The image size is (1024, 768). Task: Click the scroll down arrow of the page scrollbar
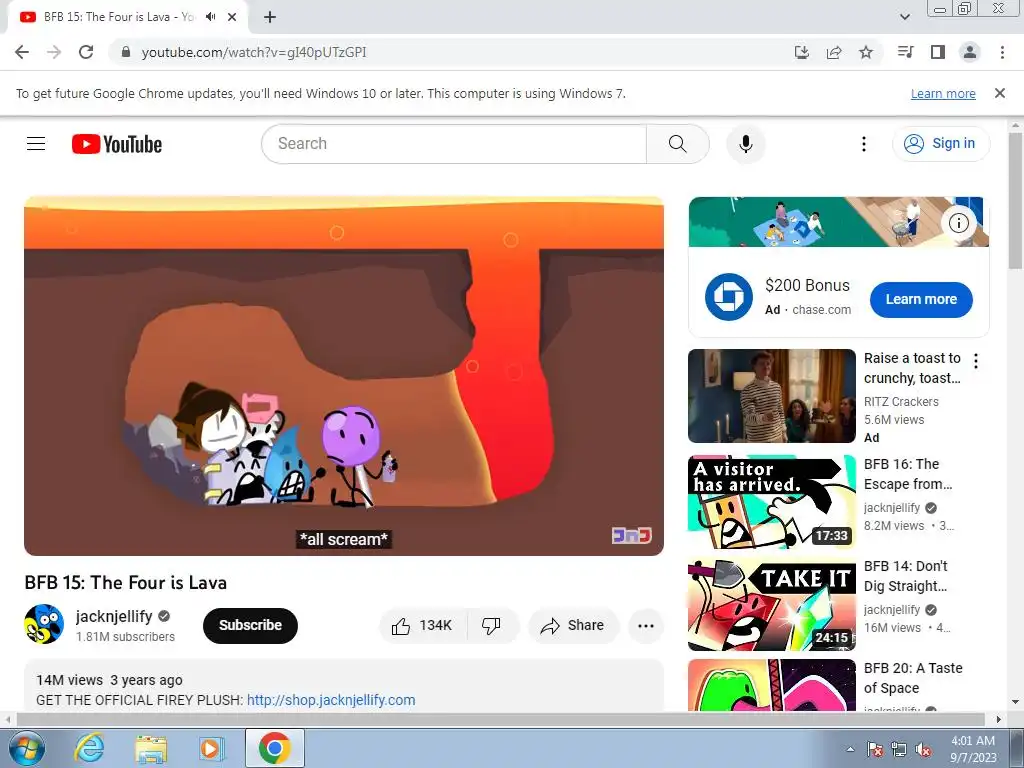pos(1016,703)
